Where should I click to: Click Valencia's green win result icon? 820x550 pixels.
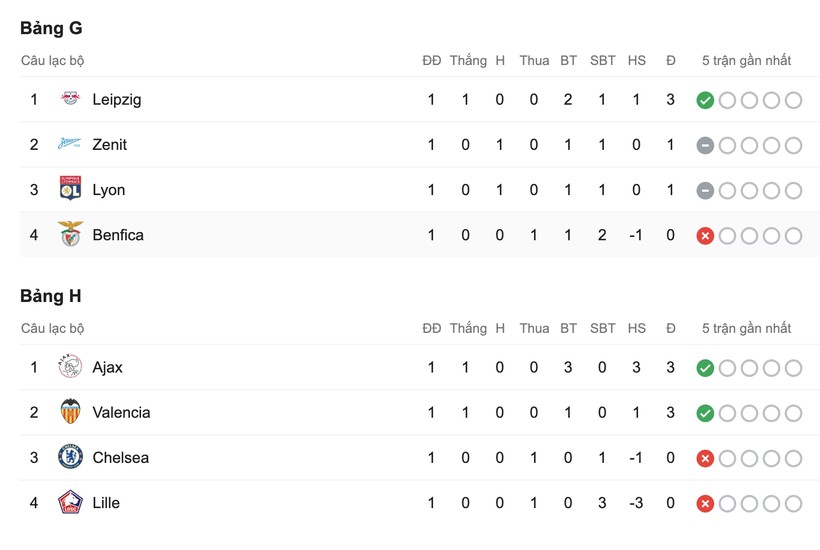click(x=705, y=413)
